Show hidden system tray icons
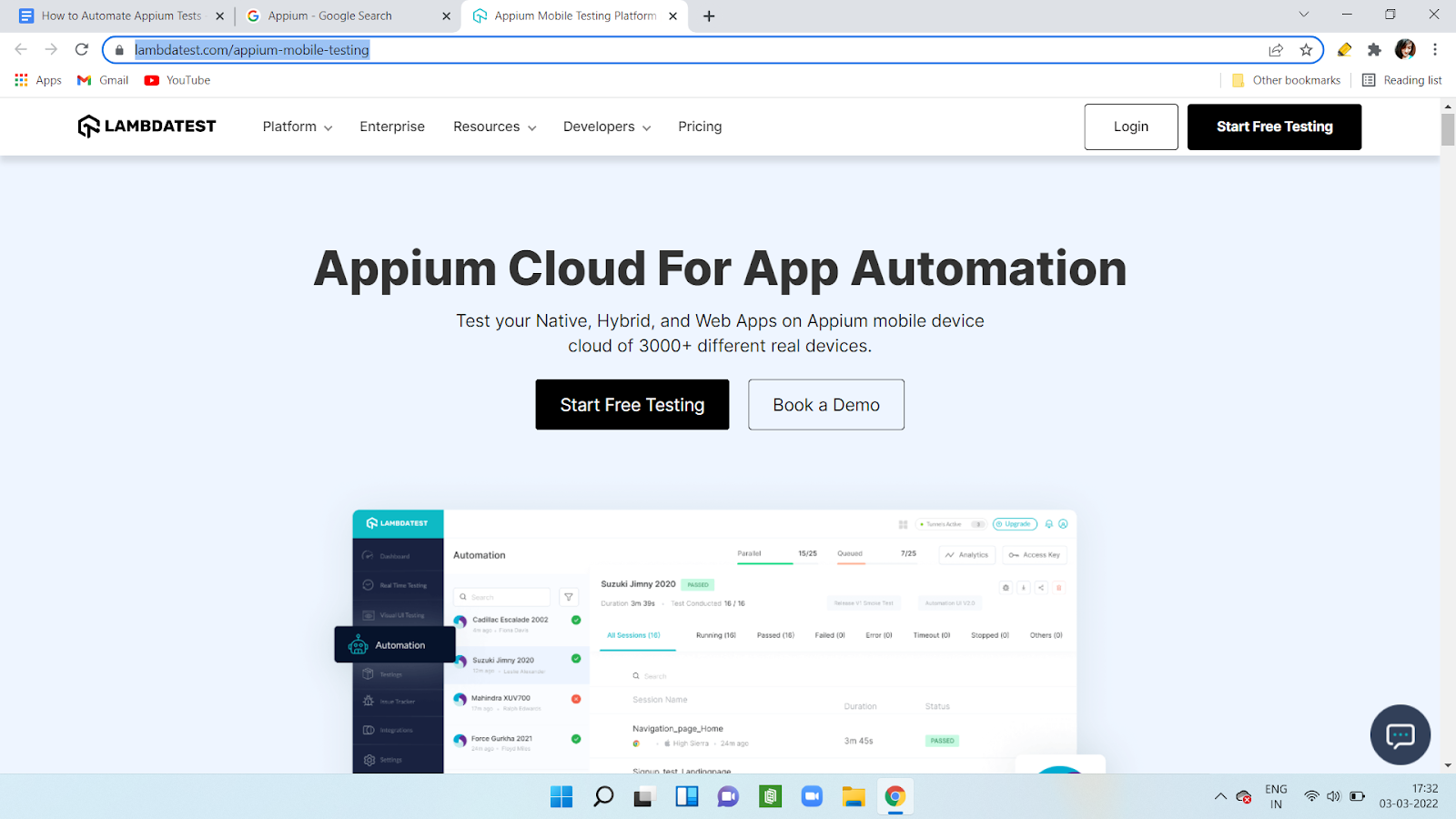The image size is (1456, 819). pos(1220,797)
